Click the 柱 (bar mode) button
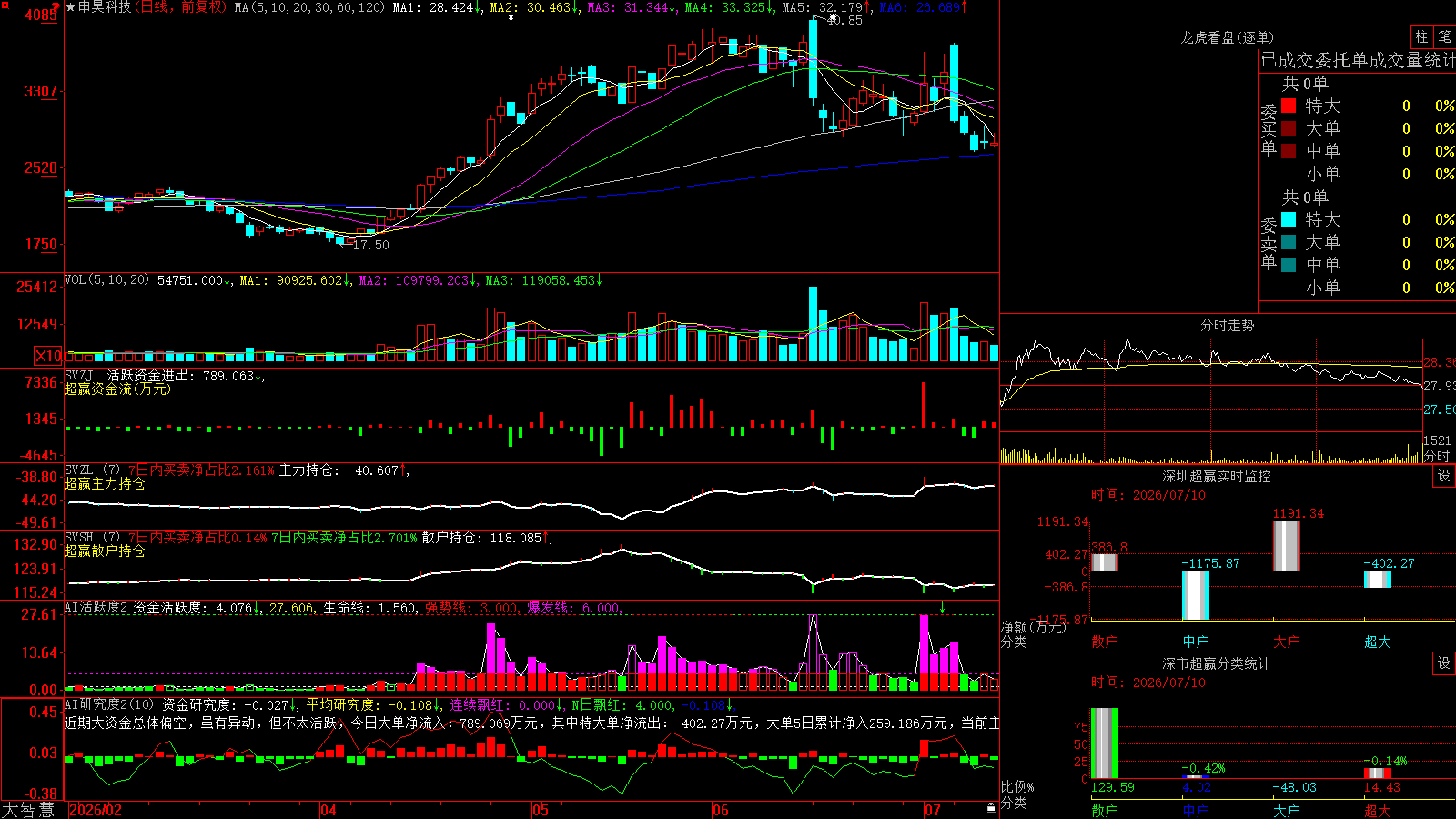 click(x=1421, y=37)
